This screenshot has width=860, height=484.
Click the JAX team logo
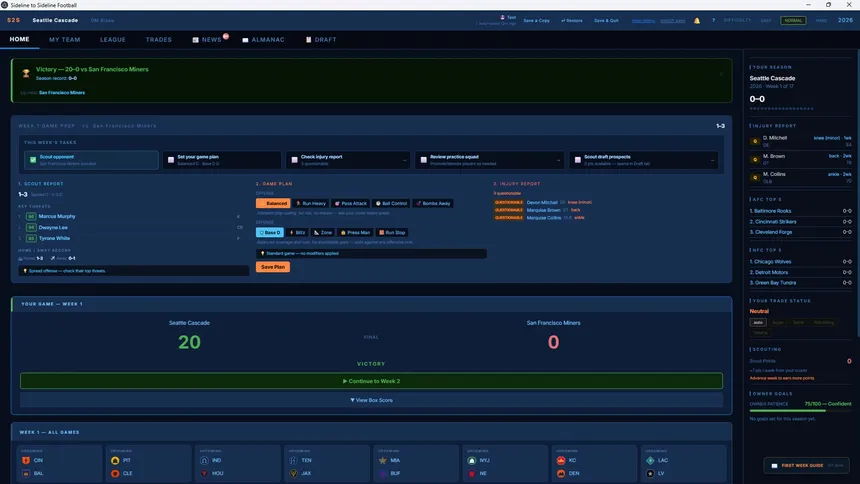coord(293,473)
